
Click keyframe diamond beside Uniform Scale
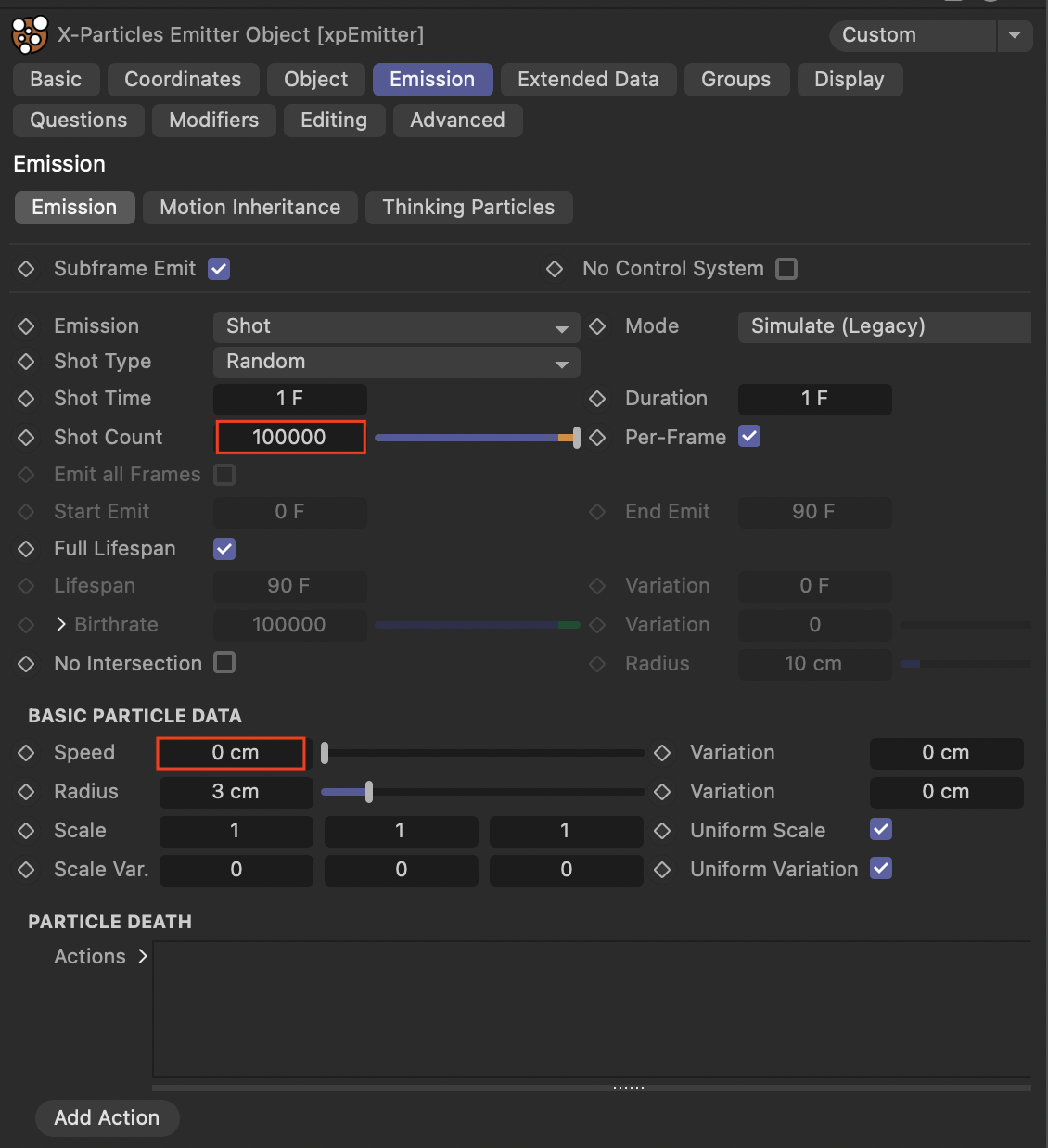pyautogui.click(x=662, y=831)
